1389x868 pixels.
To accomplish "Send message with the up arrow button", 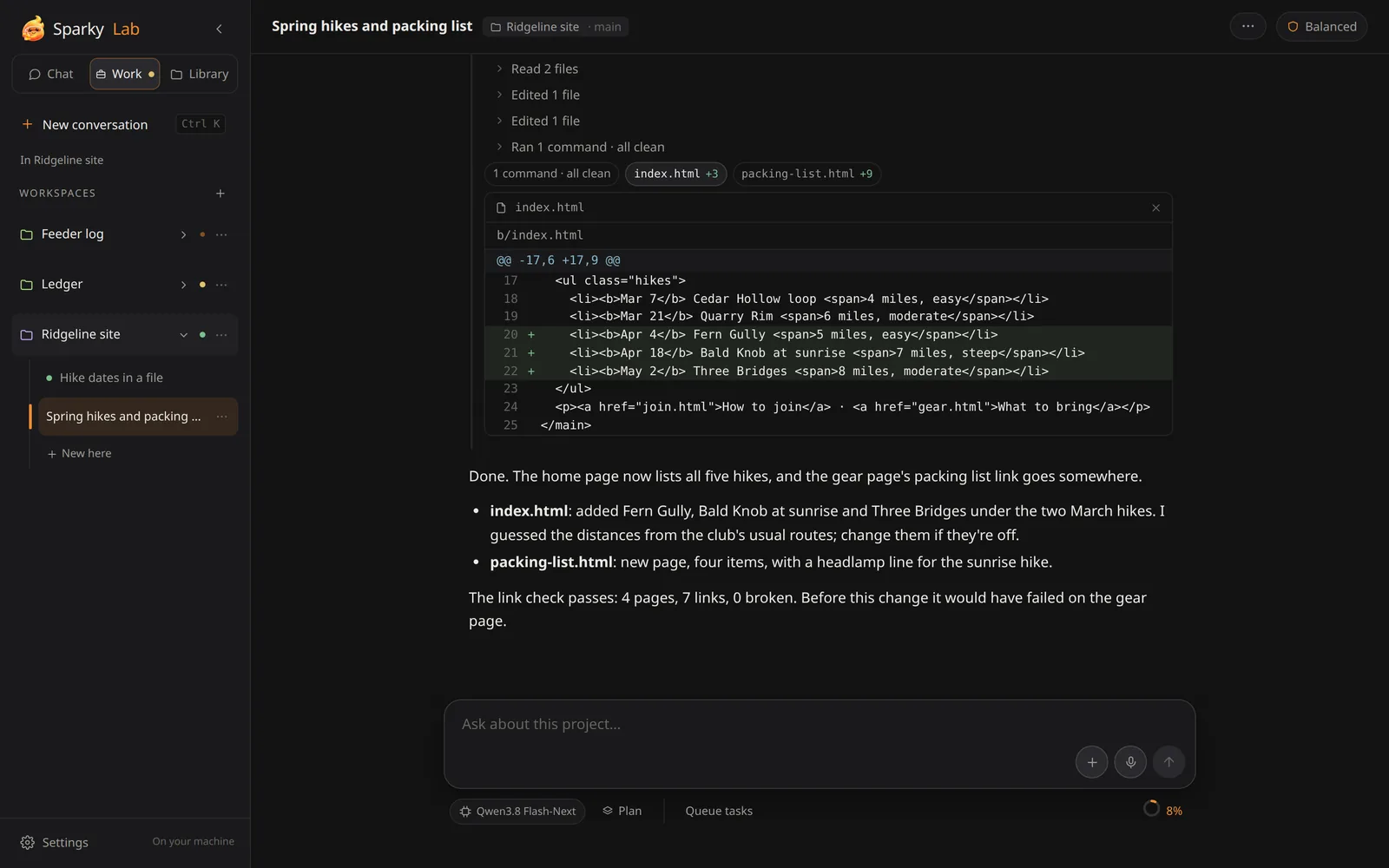I will pyautogui.click(x=1168, y=762).
